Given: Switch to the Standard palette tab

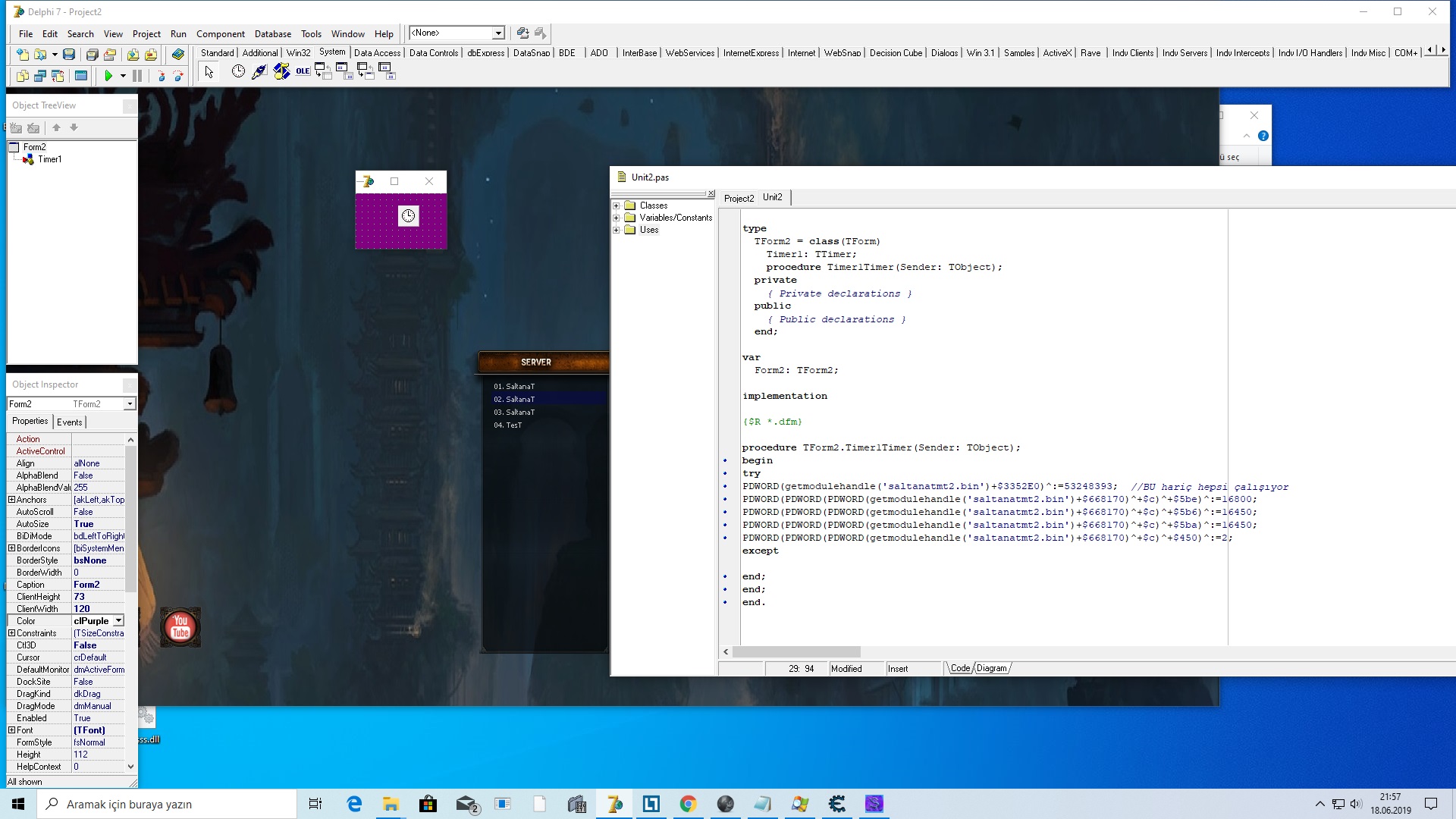Looking at the screenshot, I should [x=218, y=53].
